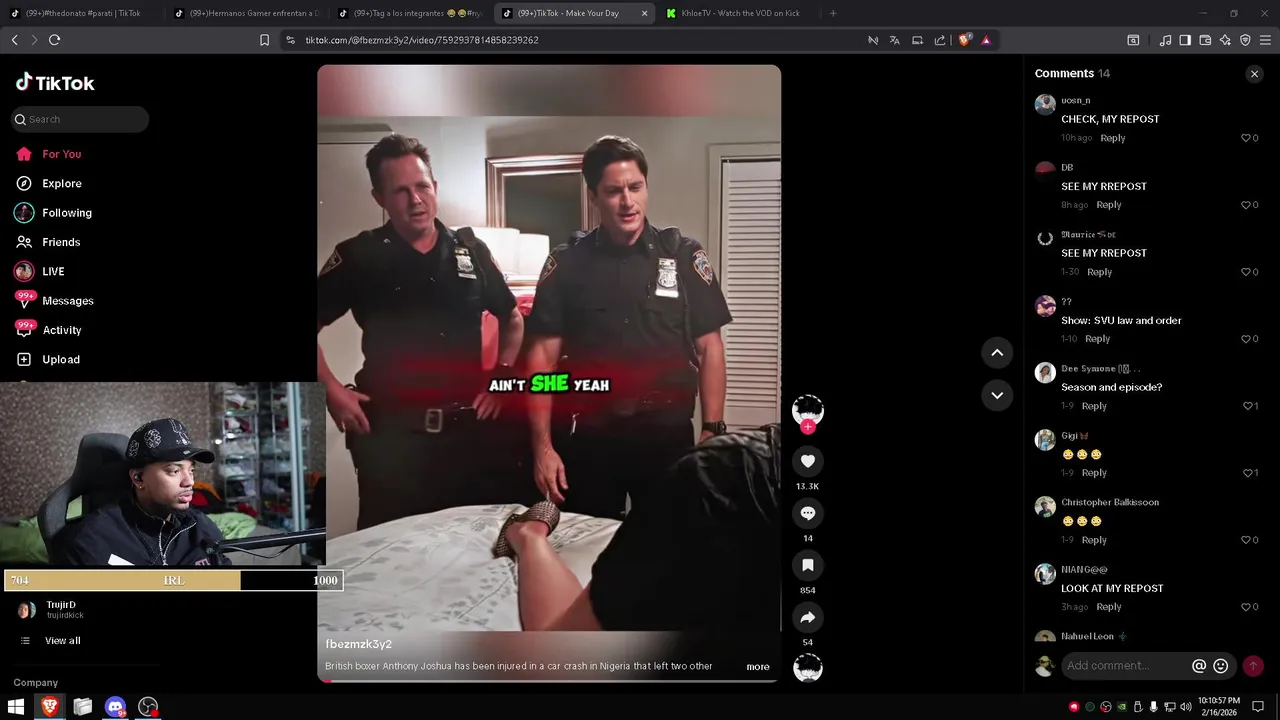
Task: Open Brave Rewards triangle icon
Action: (x=986, y=40)
